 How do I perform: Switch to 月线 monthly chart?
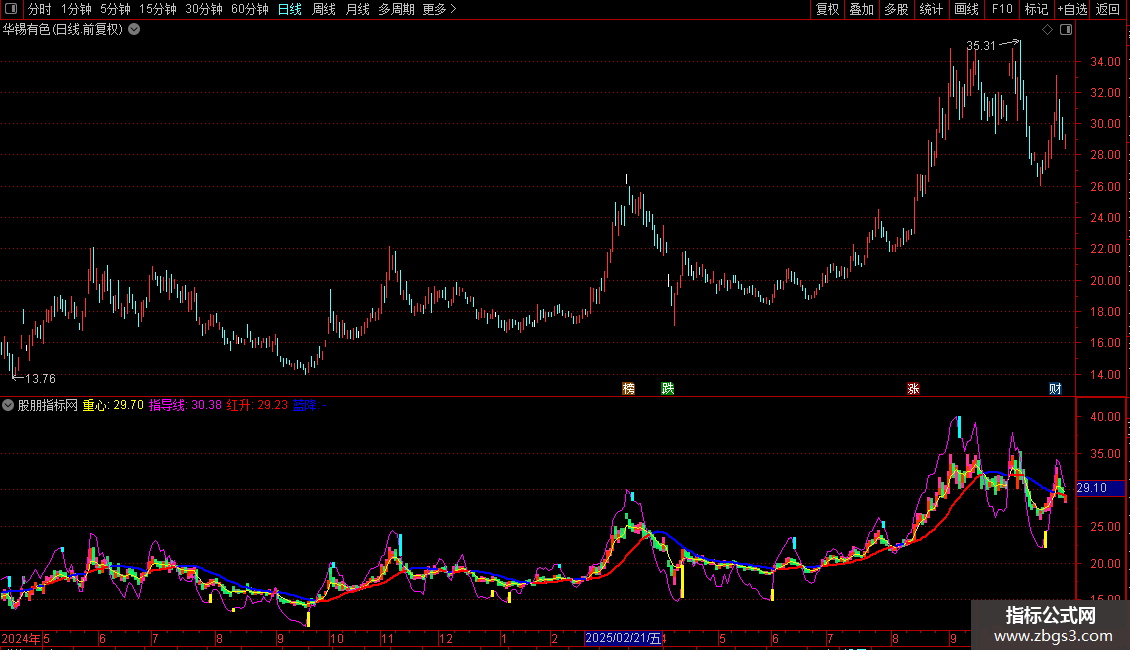[357, 9]
